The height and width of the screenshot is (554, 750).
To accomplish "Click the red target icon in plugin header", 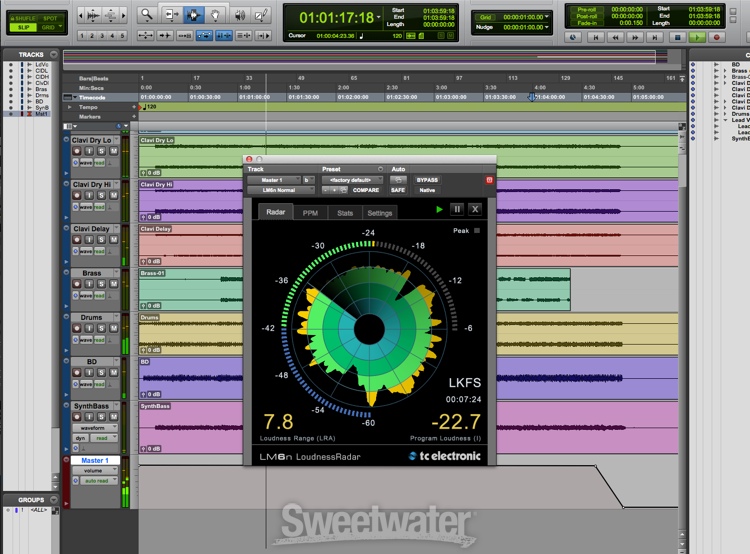I will pyautogui.click(x=489, y=180).
